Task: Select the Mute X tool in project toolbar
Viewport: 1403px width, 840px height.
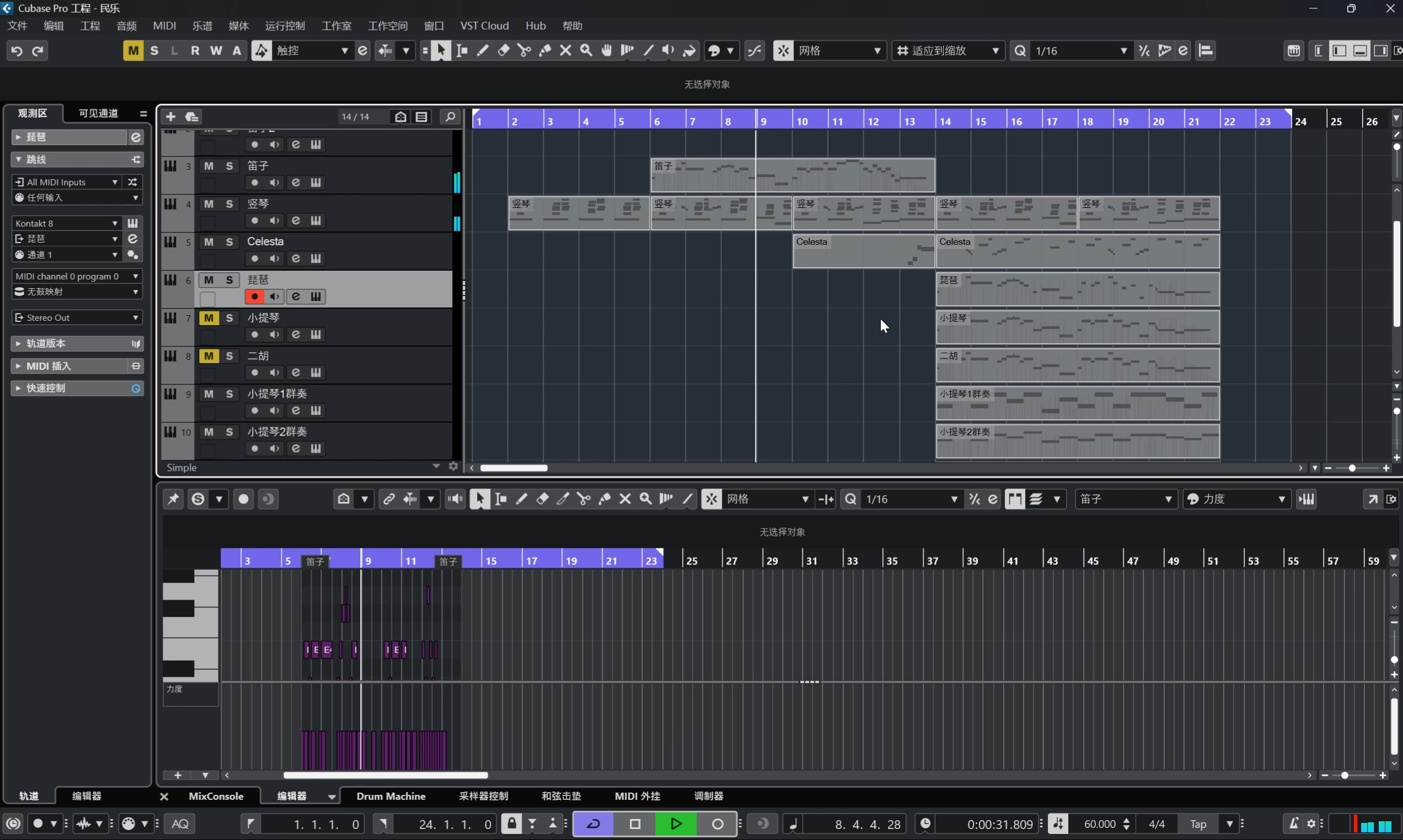Action: point(565,51)
